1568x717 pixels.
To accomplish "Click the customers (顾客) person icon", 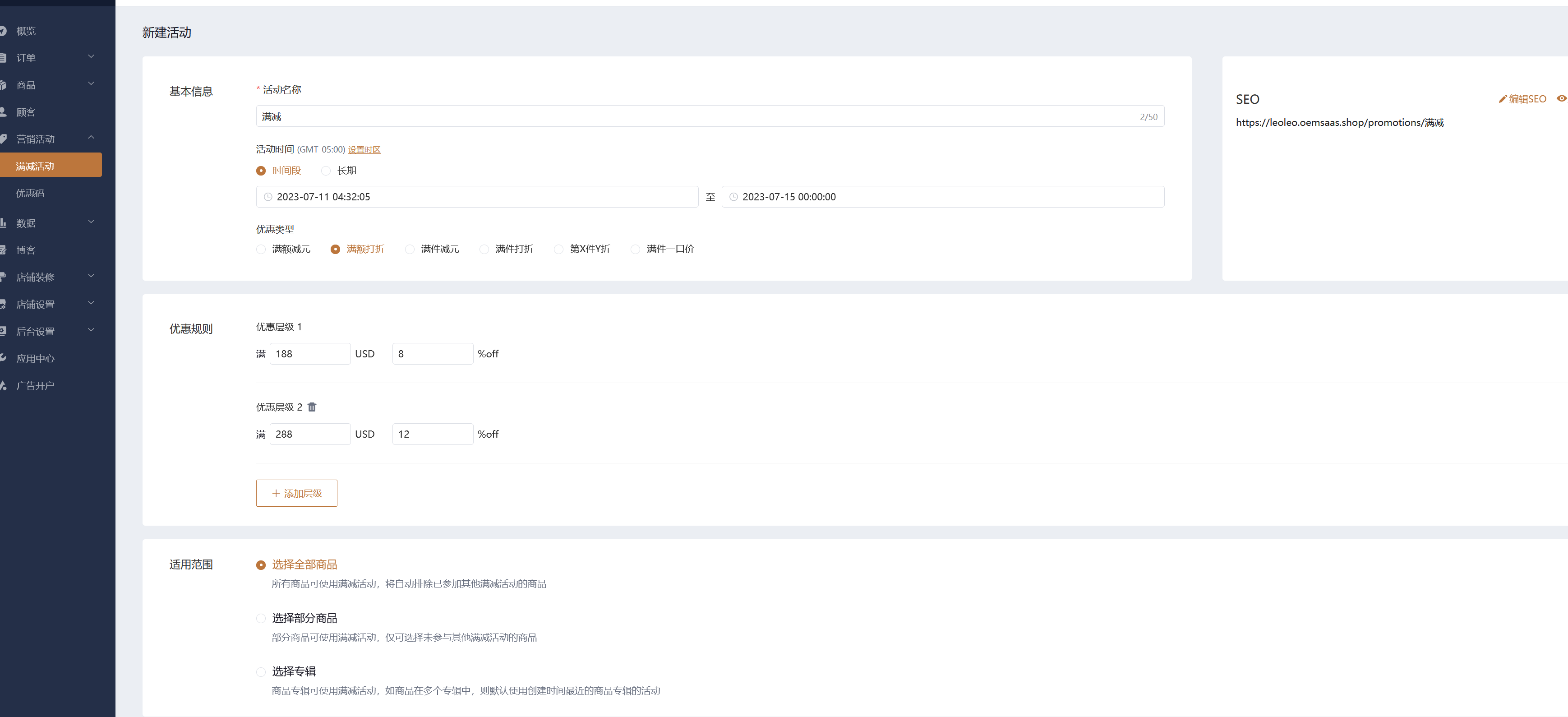I will pos(2,112).
